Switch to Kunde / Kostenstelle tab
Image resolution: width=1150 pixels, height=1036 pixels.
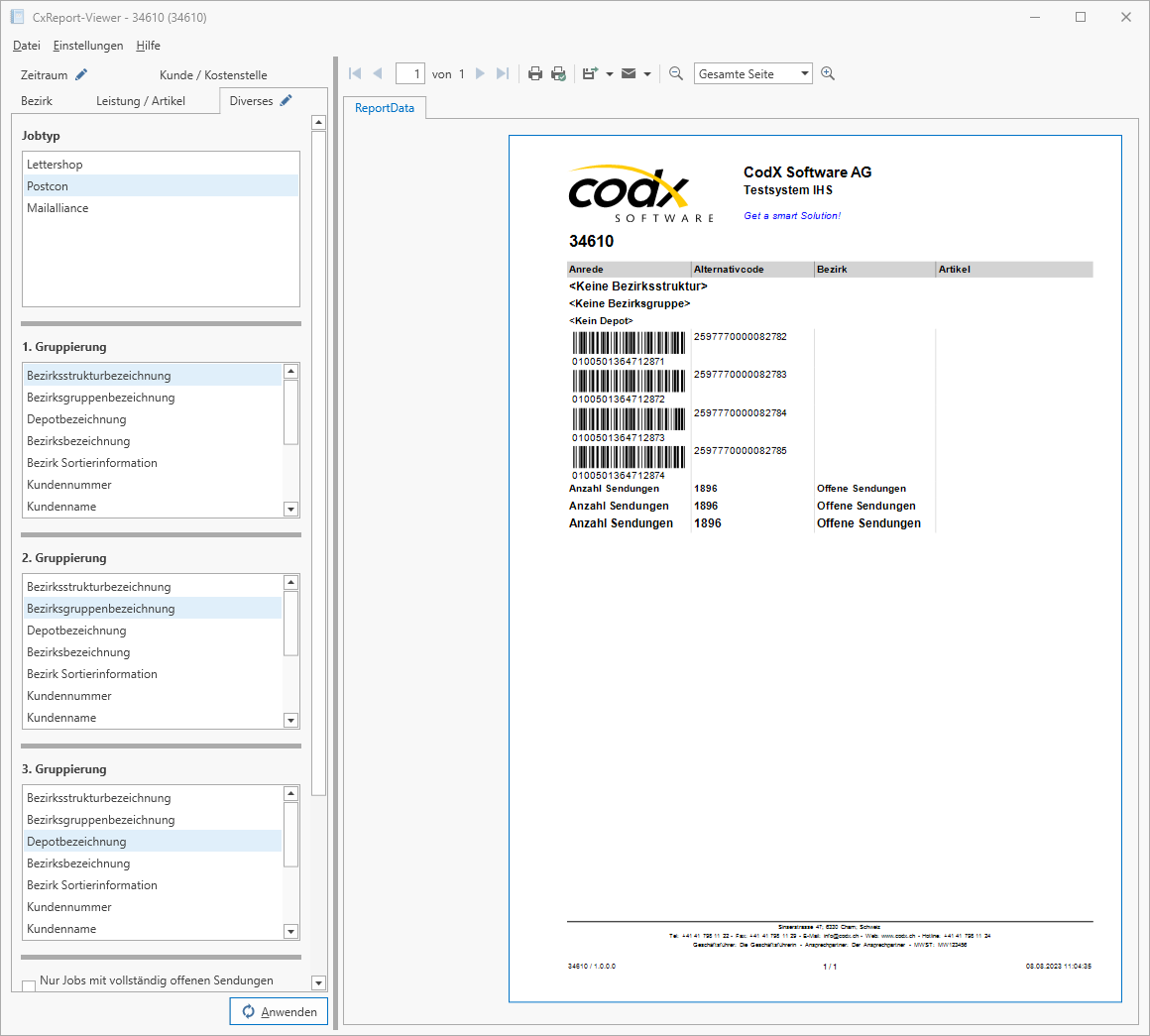[x=213, y=74]
